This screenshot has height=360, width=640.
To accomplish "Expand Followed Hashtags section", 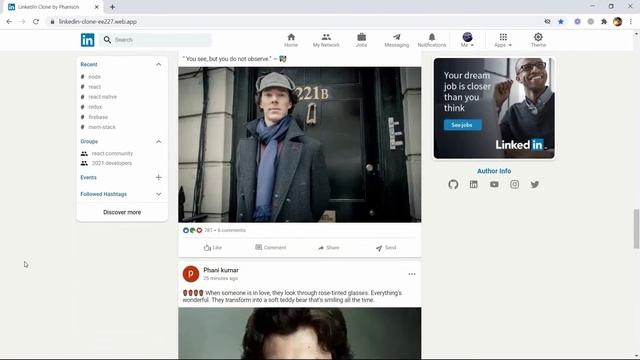I will 158,194.
